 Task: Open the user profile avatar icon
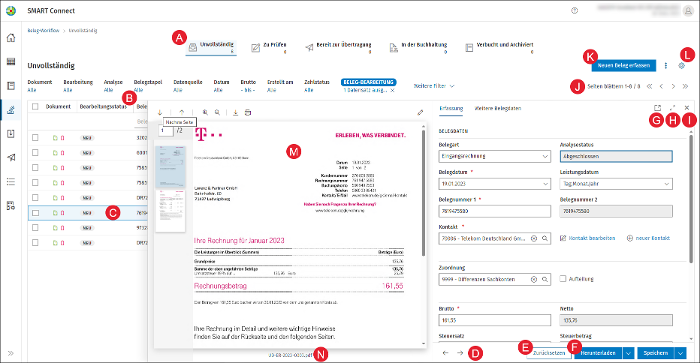click(x=688, y=11)
